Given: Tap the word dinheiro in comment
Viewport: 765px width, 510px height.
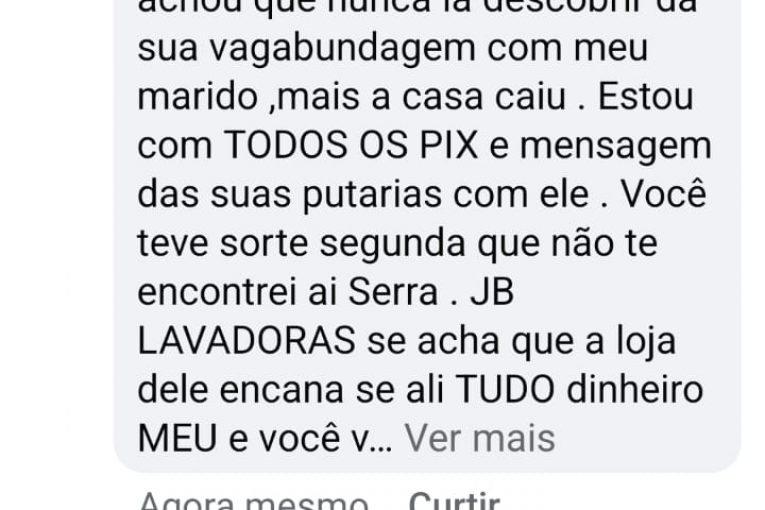Looking at the screenshot, I should point(635,389).
